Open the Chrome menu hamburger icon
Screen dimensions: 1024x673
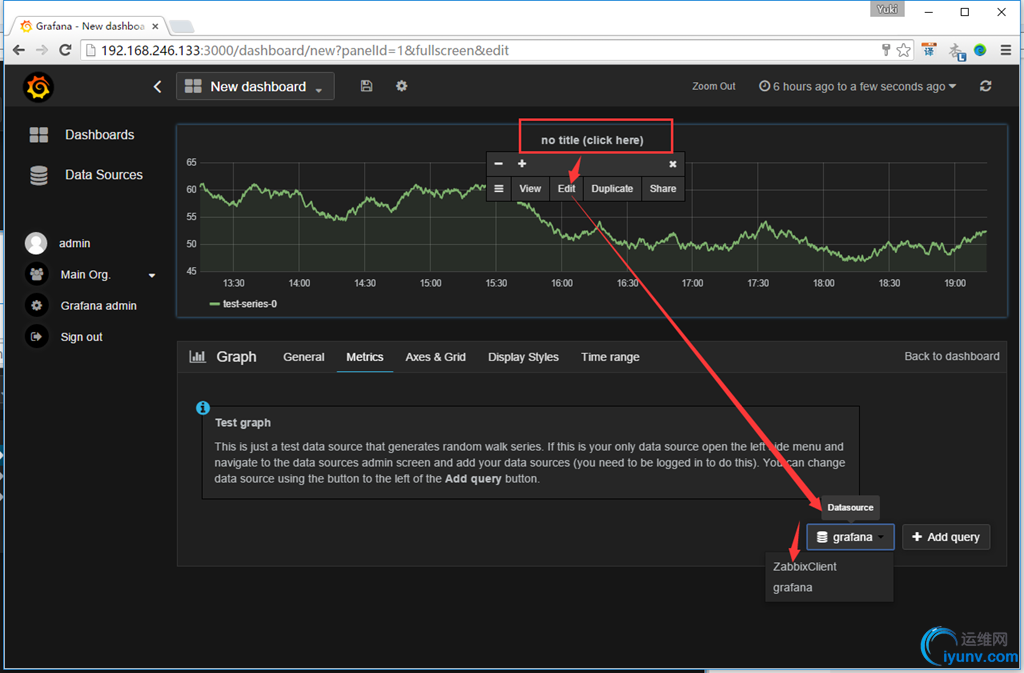1006,50
